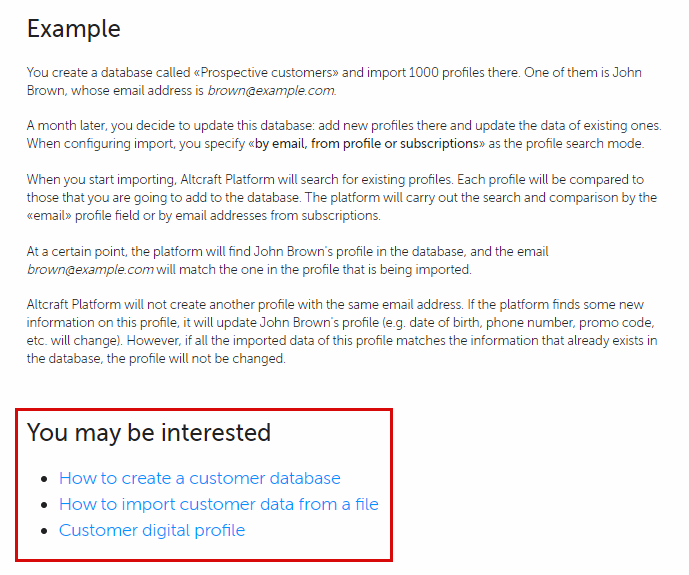Click the paragraph starting 'When you start importing'

(342, 197)
